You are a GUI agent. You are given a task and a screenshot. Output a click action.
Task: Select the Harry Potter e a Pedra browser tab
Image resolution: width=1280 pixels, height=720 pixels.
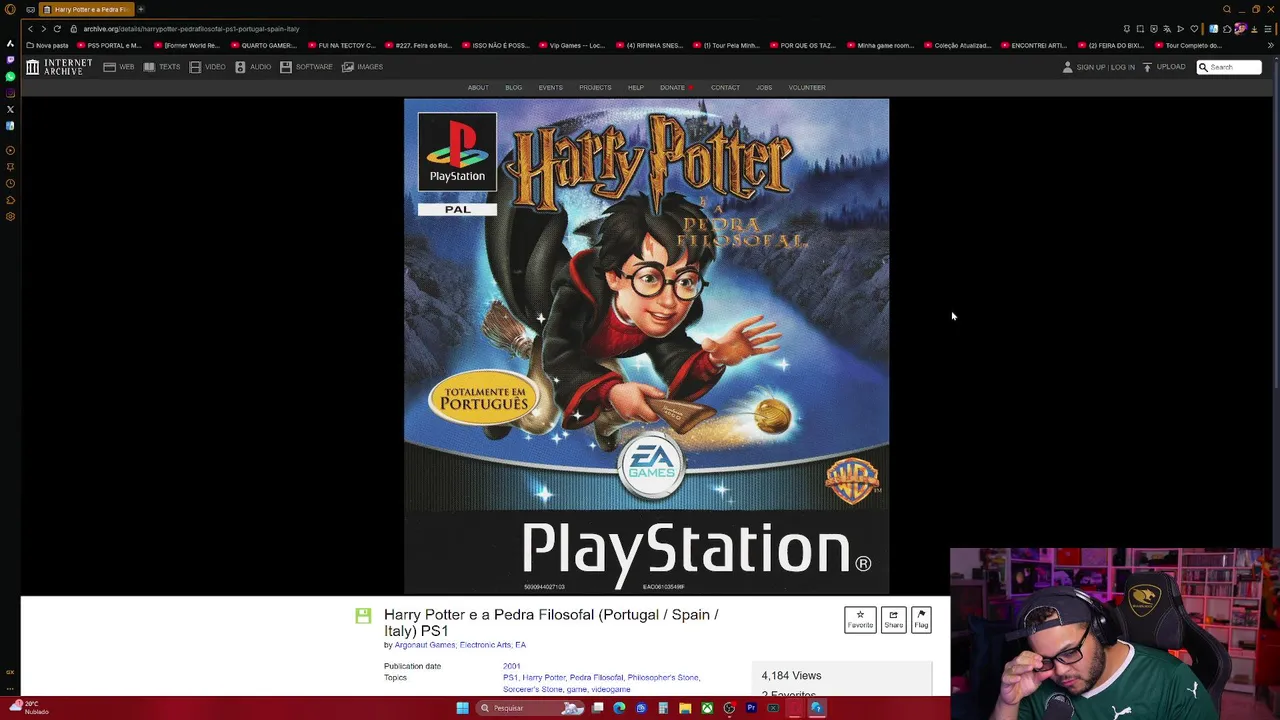(85, 9)
